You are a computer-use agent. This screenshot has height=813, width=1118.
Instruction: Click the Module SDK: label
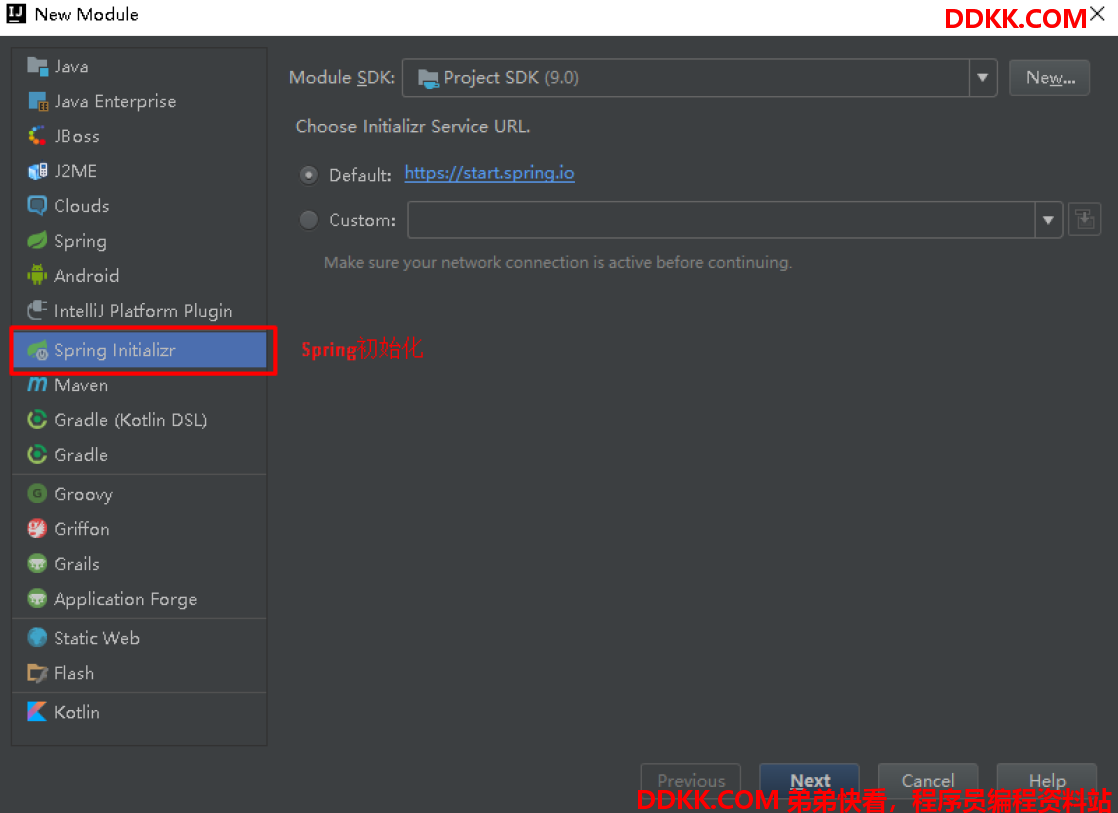coord(342,78)
